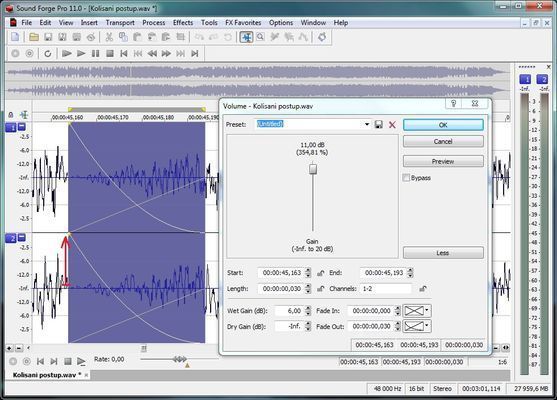This screenshot has height=400, width=557.
Task: Toggle meter channel 1 button
Action: [x=525, y=79]
